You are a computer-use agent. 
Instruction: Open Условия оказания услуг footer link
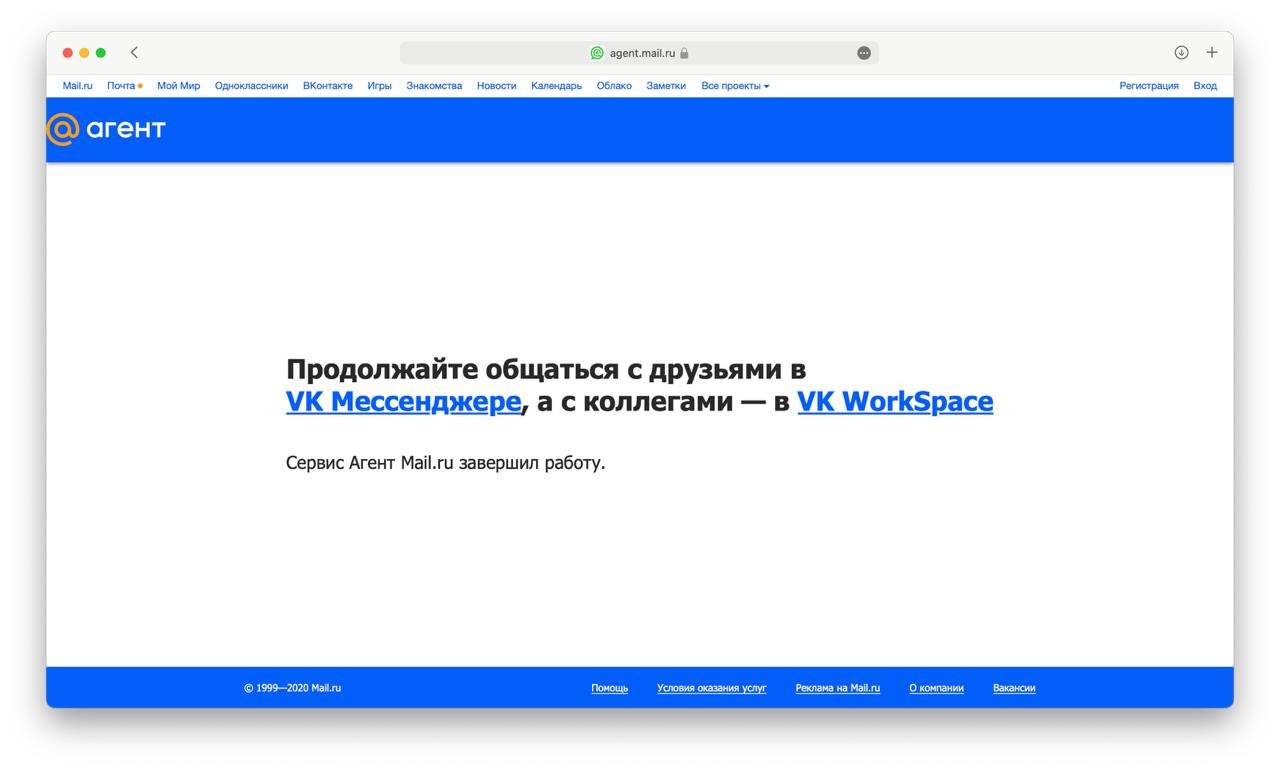tap(712, 688)
